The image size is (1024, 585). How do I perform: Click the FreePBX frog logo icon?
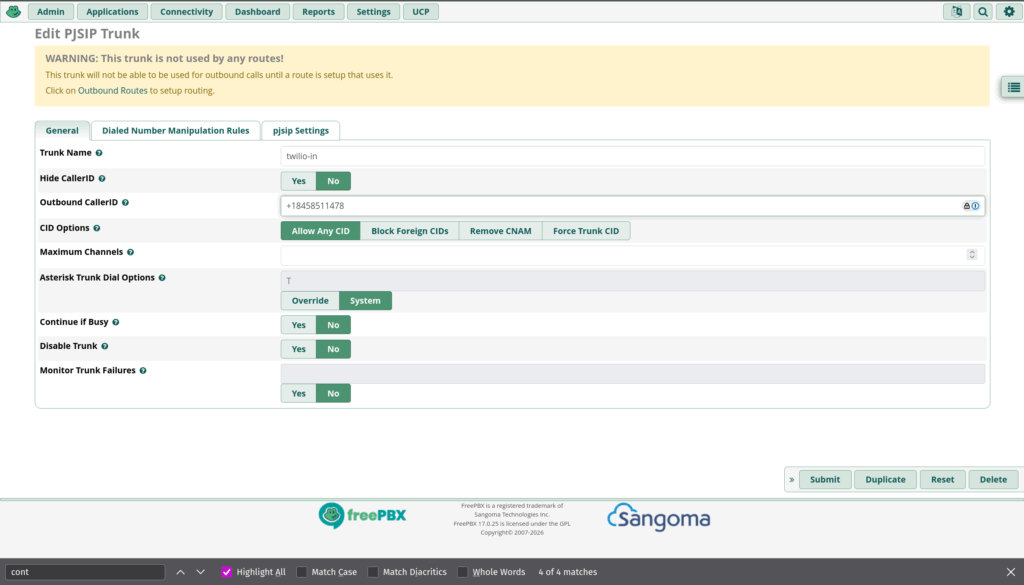click(x=13, y=12)
